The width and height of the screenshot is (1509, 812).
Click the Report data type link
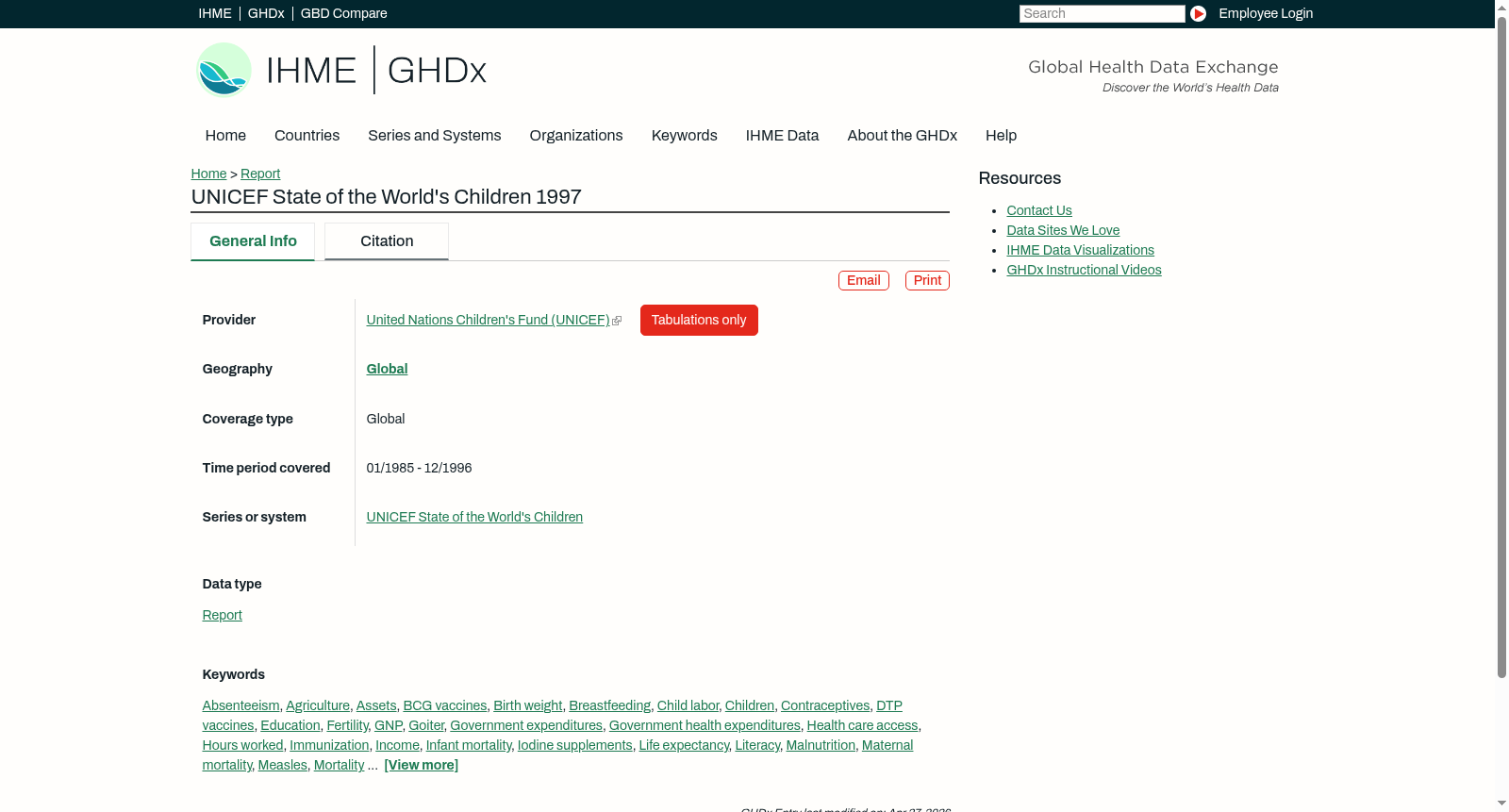pos(222,615)
